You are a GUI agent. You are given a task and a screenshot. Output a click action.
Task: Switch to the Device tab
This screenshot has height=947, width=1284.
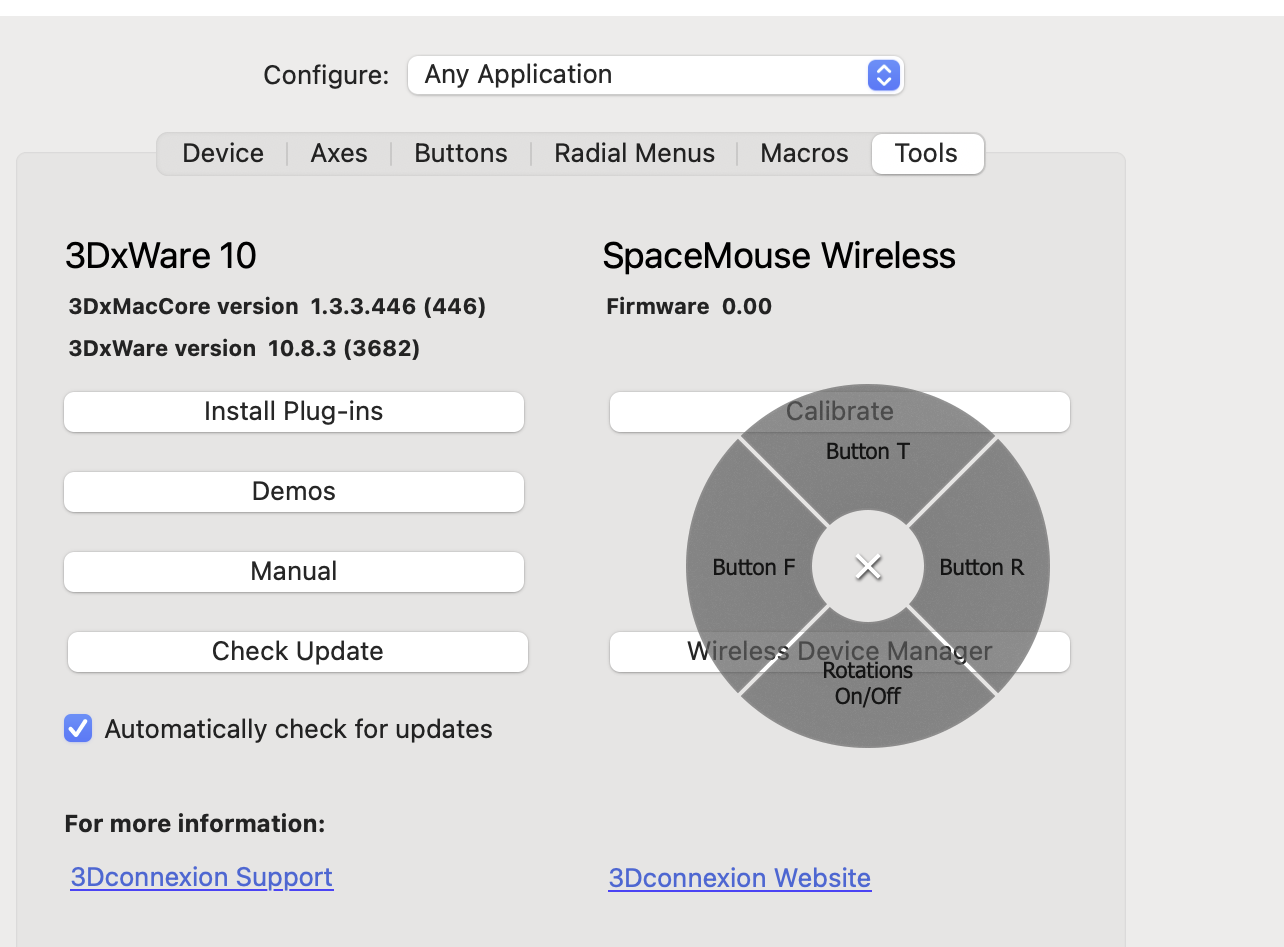pos(223,153)
